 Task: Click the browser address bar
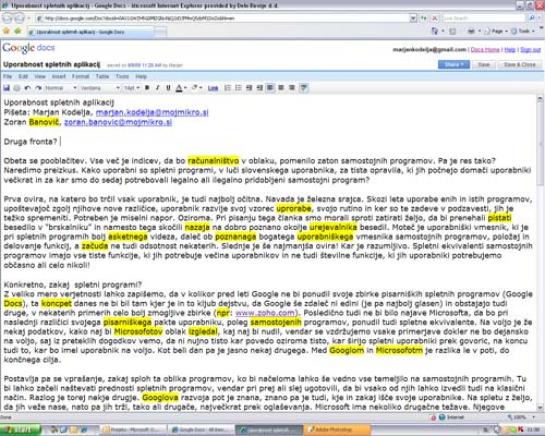pos(222,18)
